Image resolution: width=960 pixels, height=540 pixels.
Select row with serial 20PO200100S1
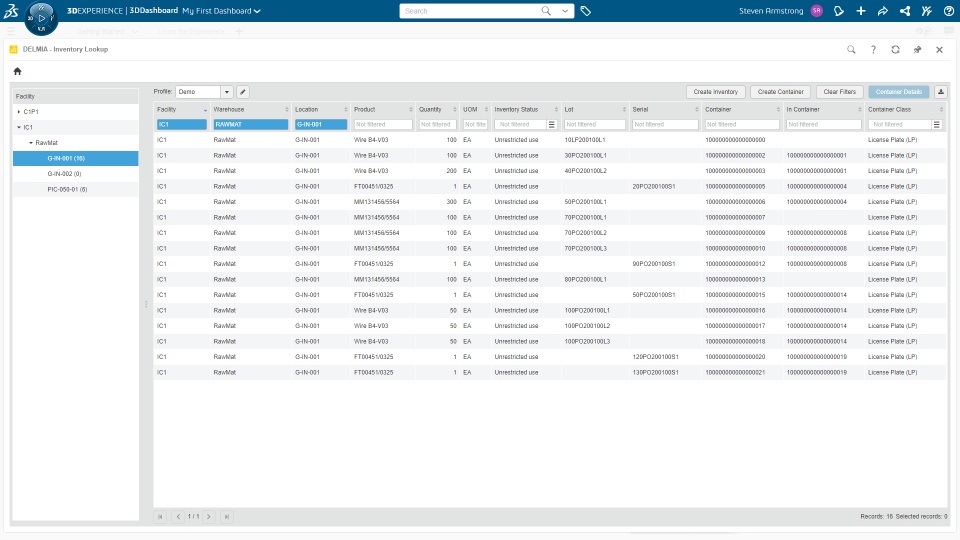click(x=550, y=186)
